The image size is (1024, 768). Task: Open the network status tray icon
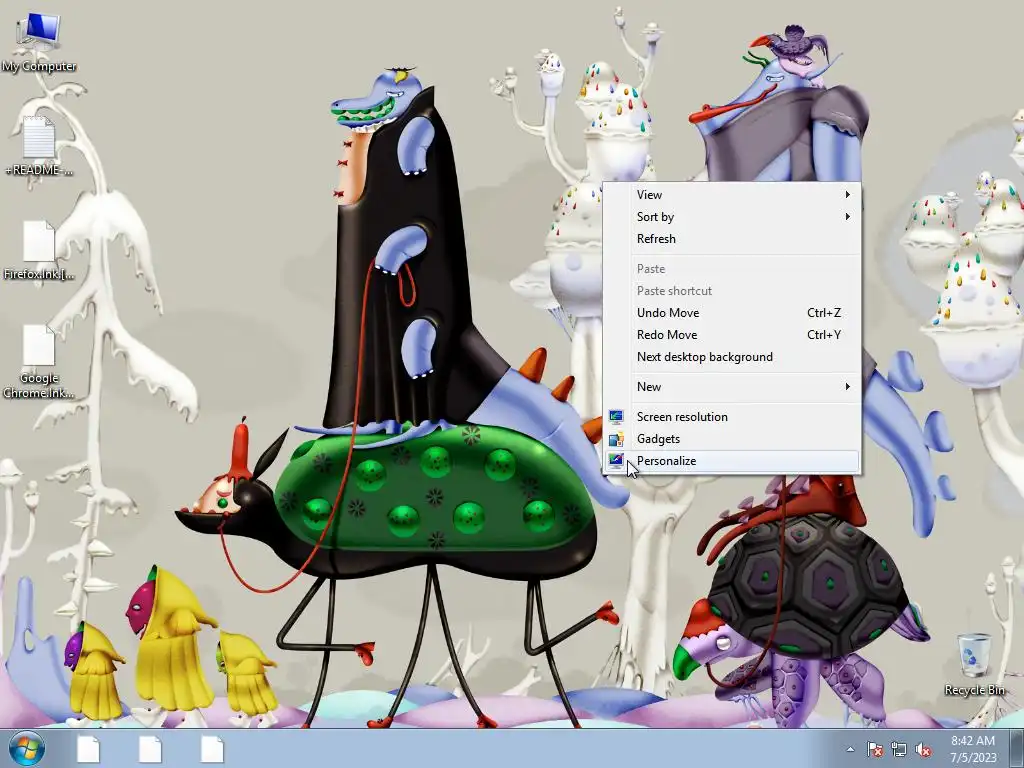(899, 750)
